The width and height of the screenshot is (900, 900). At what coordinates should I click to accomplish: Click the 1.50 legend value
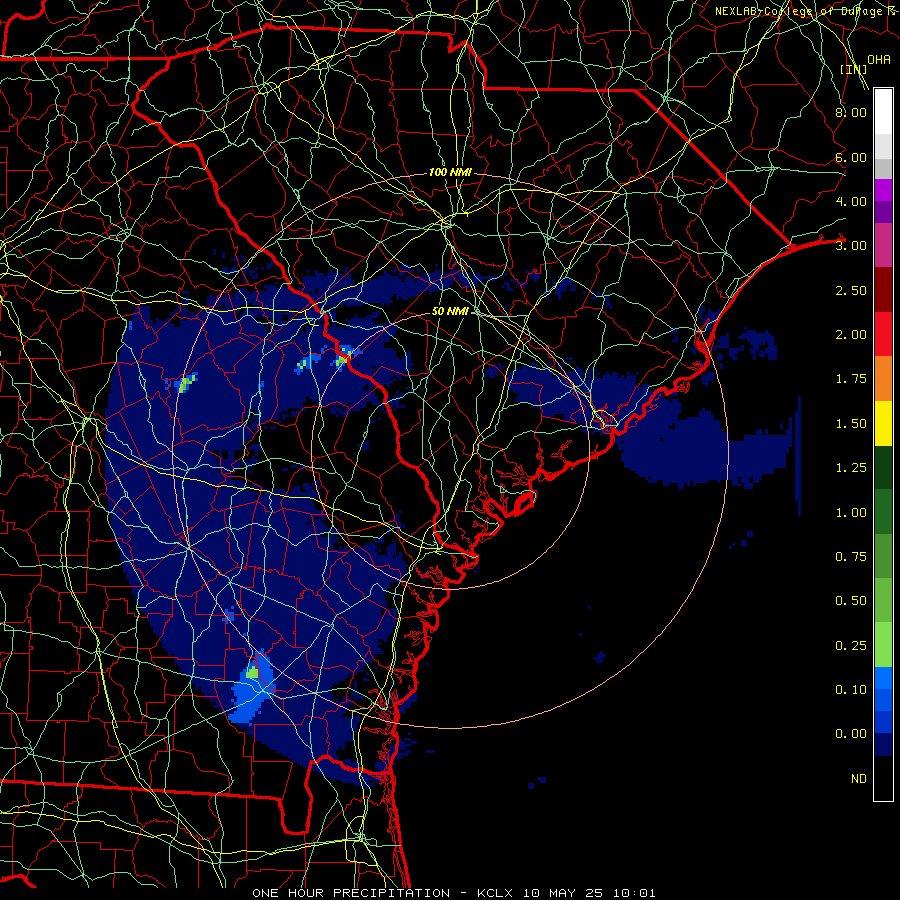coord(851,424)
